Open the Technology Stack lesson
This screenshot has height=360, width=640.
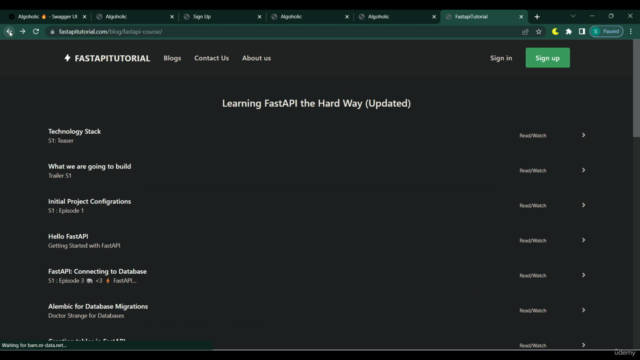(74, 131)
